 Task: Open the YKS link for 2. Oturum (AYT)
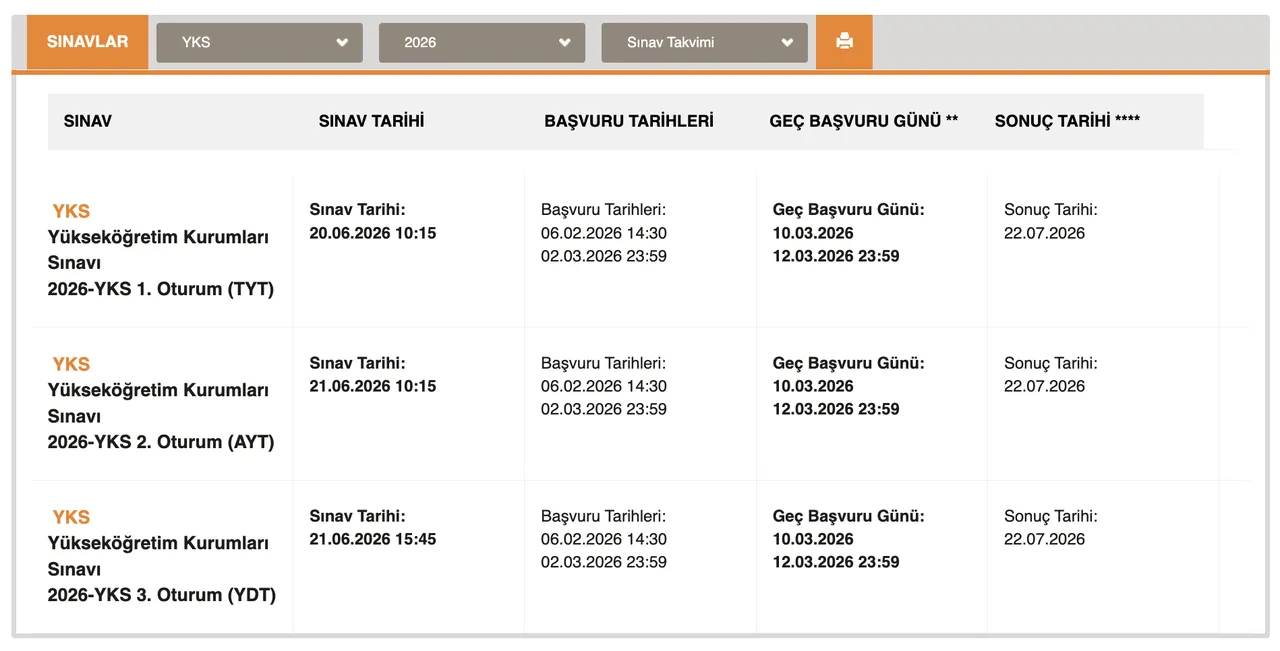70,364
